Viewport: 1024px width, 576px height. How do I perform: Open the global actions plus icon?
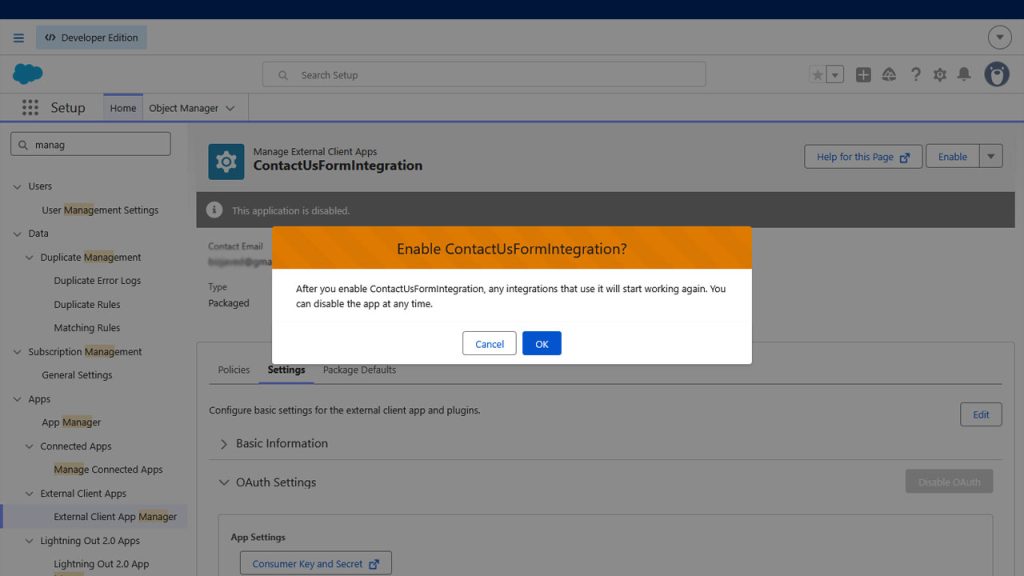point(863,74)
